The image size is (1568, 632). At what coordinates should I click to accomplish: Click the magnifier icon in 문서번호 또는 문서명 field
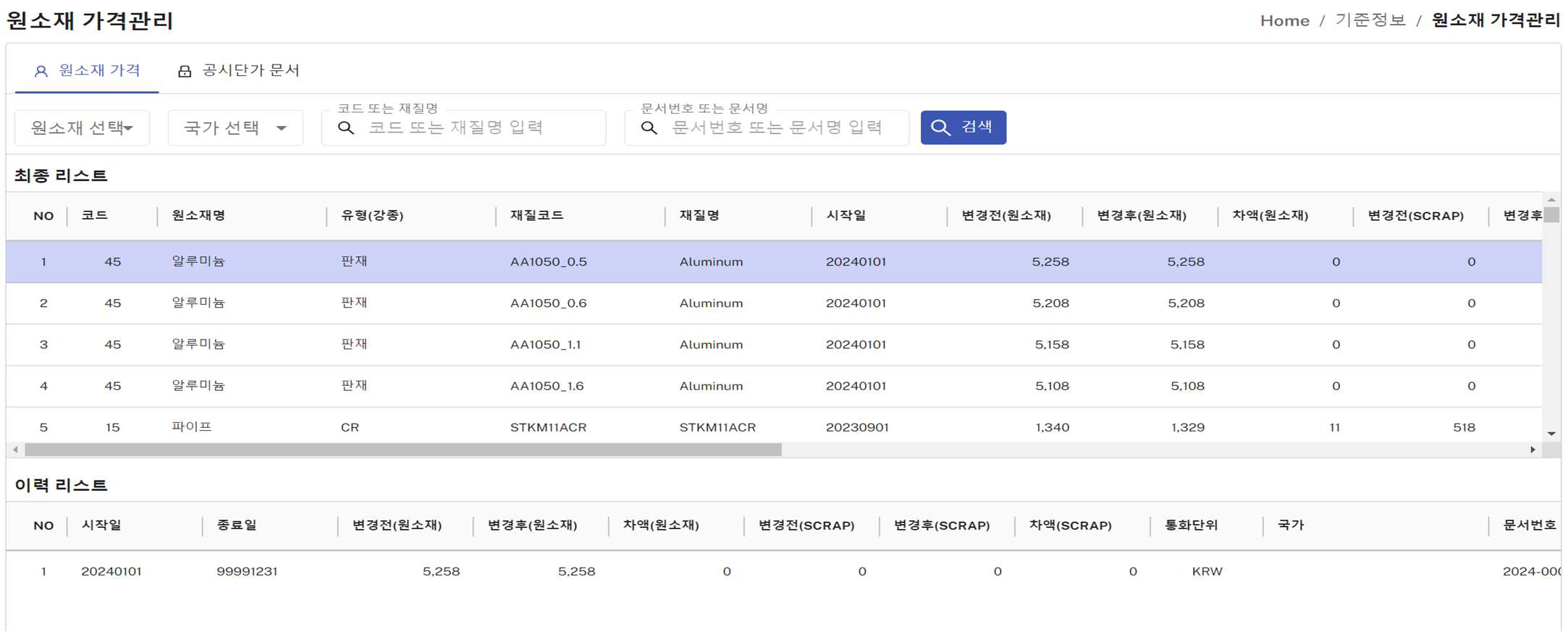pyautogui.click(x=649, y=128)
